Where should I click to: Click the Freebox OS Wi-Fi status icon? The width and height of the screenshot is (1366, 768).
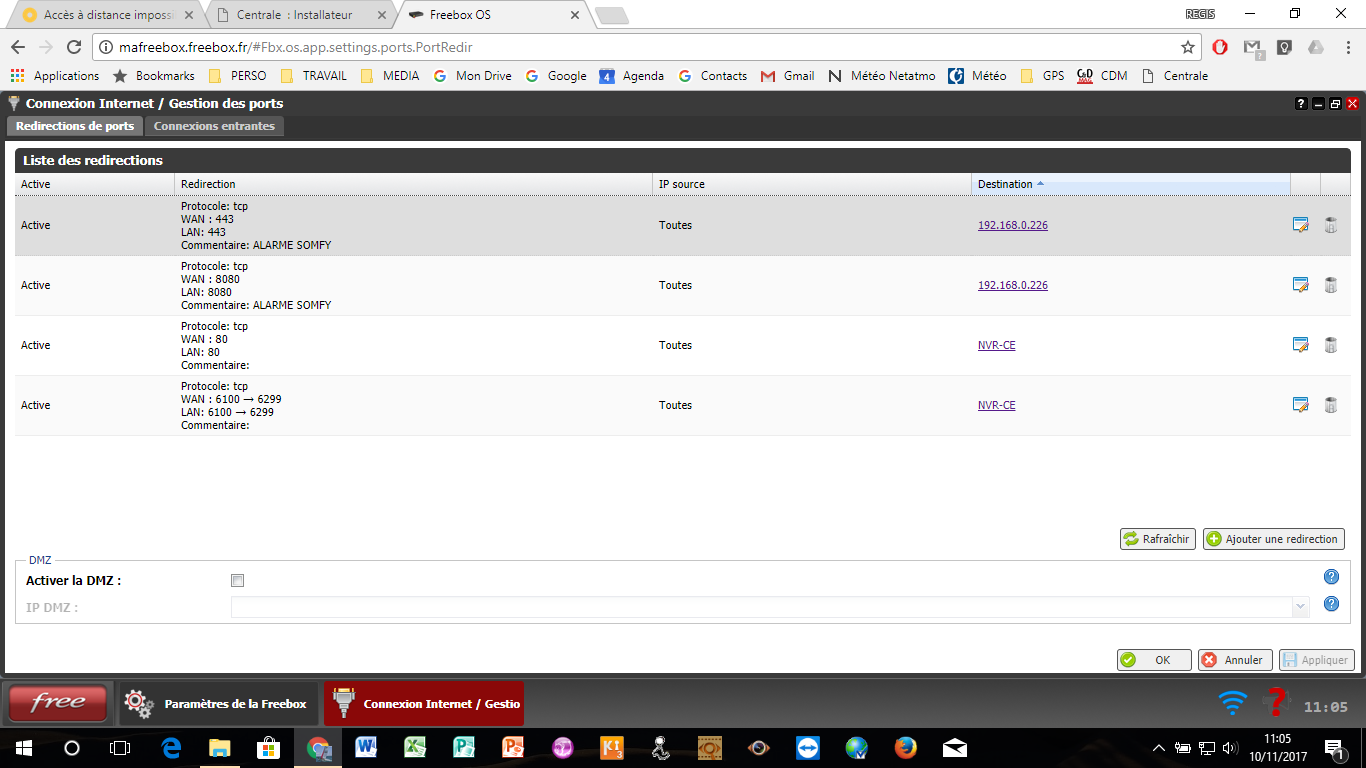point(1233,703)
